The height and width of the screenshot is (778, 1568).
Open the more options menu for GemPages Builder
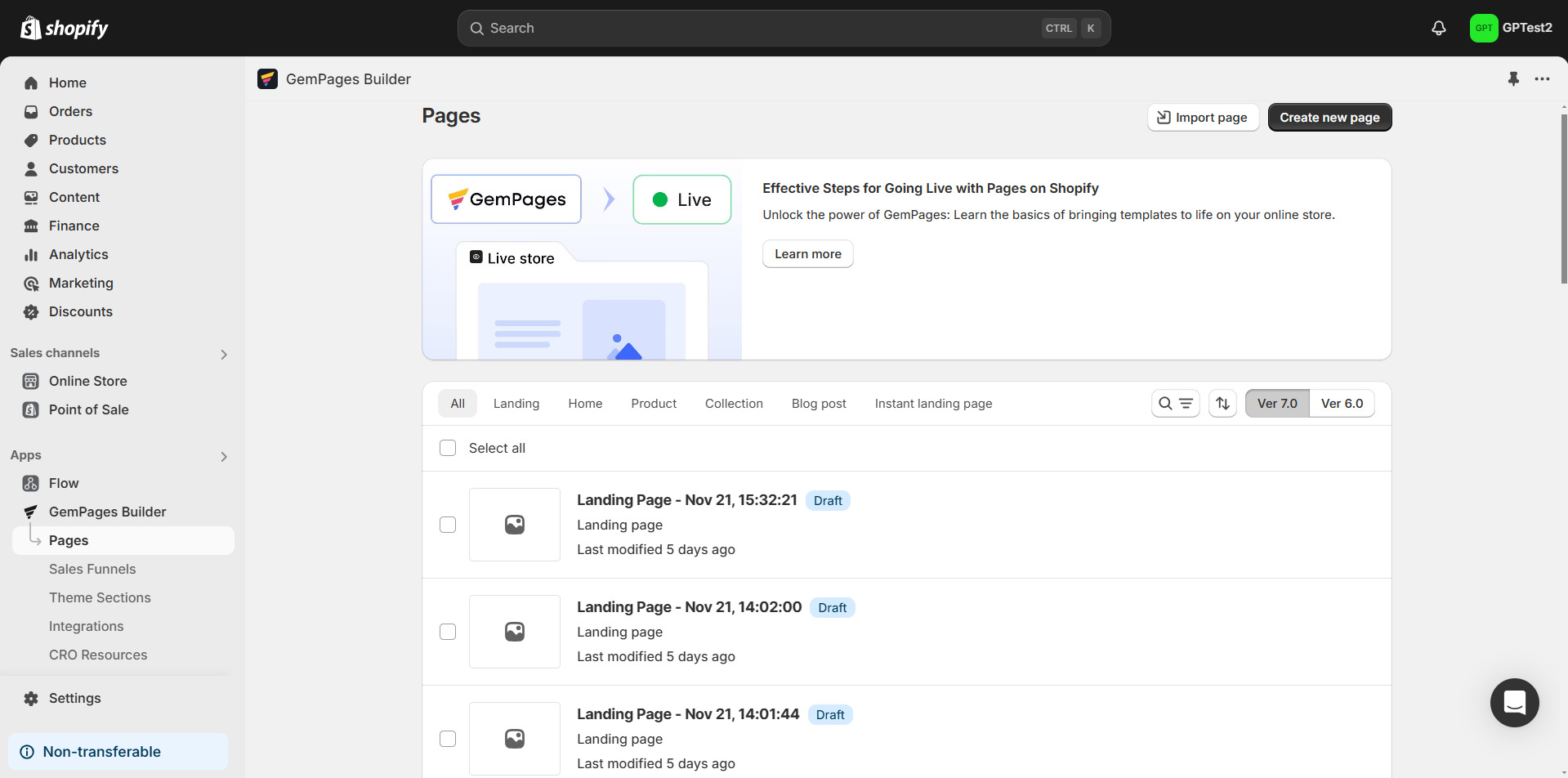click(1543, 78)
